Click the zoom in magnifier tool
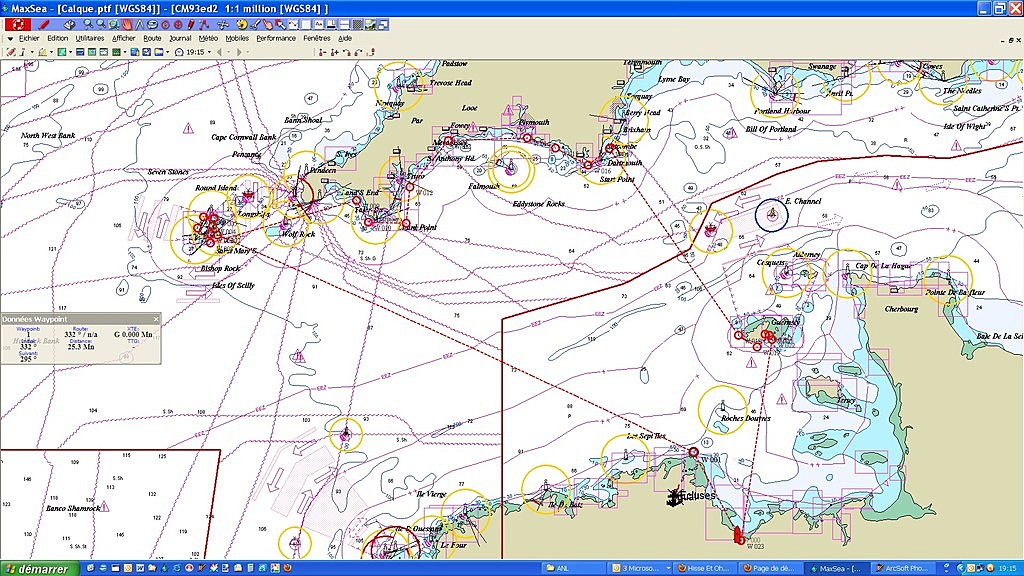 (88, 25)
